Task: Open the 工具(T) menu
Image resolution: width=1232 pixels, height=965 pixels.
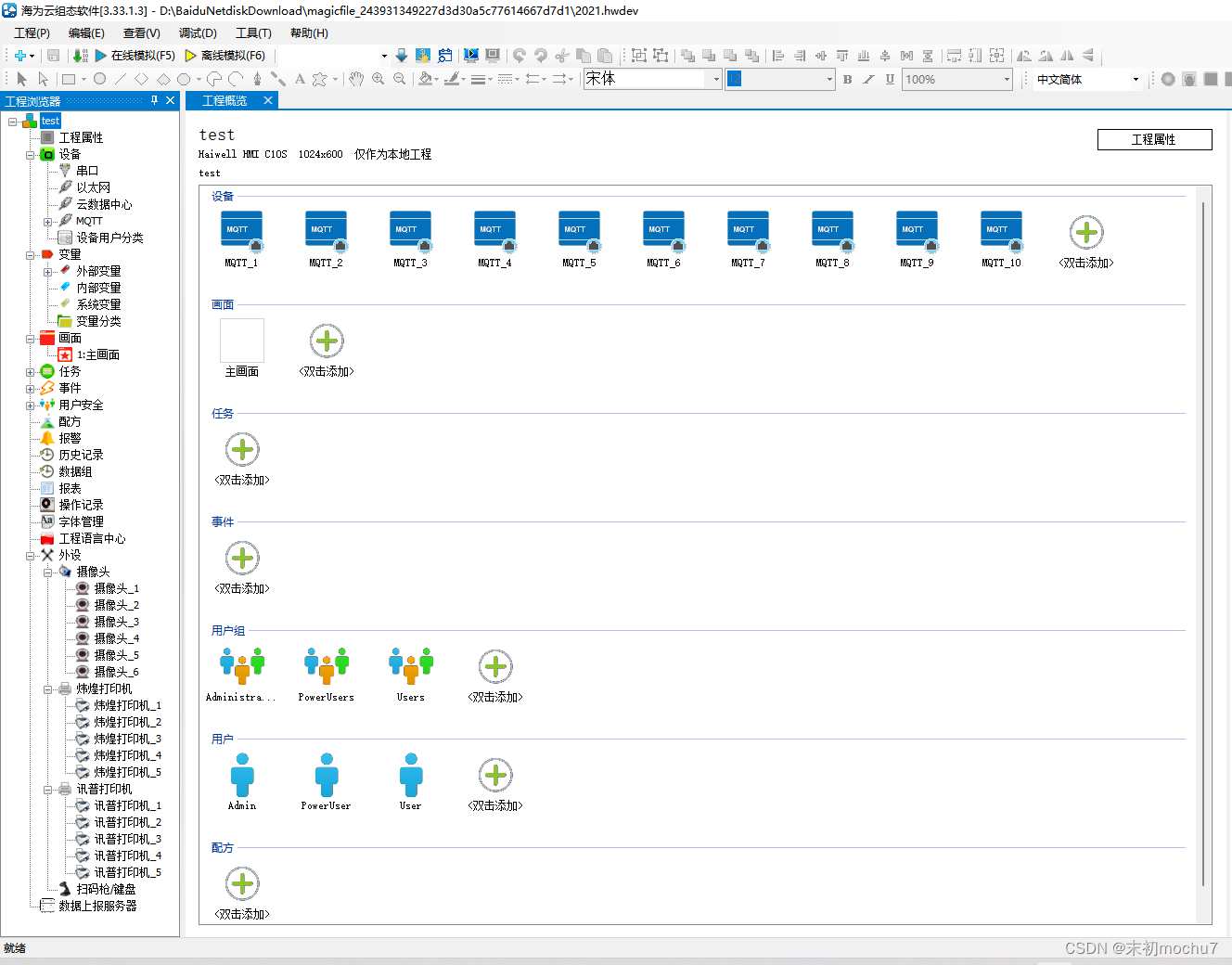Action: [x=253, y=32]
